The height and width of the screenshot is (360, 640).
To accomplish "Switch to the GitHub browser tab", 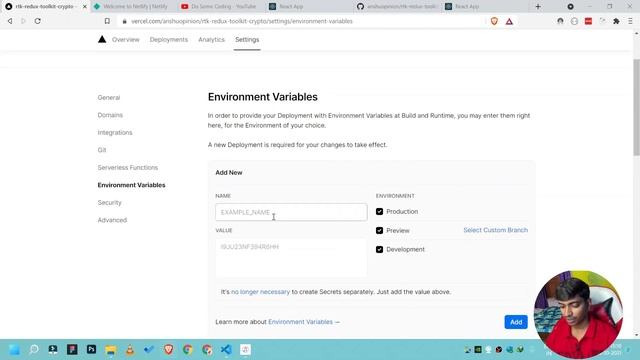I will pyautogui.click(x=398, y=7).
